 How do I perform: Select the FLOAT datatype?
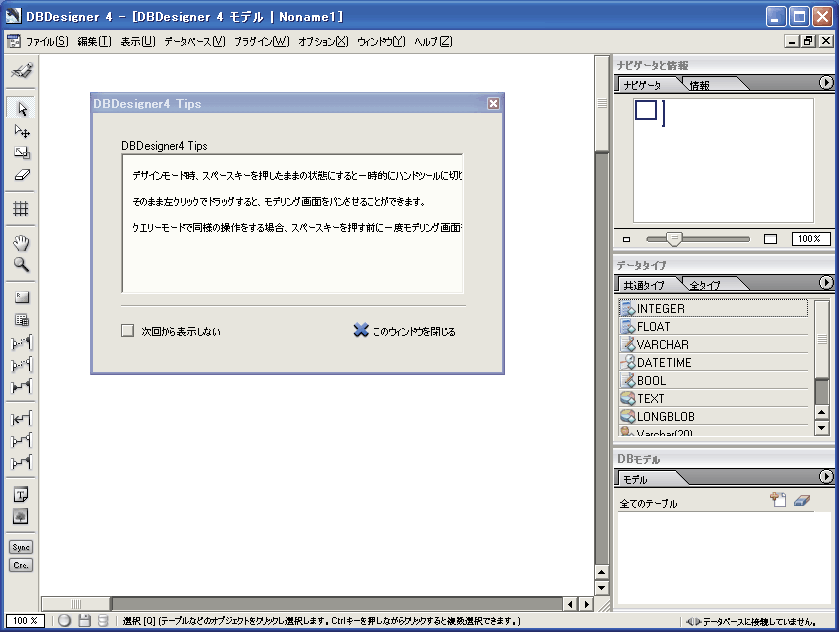pyautogui.click(x=714, y=326)
